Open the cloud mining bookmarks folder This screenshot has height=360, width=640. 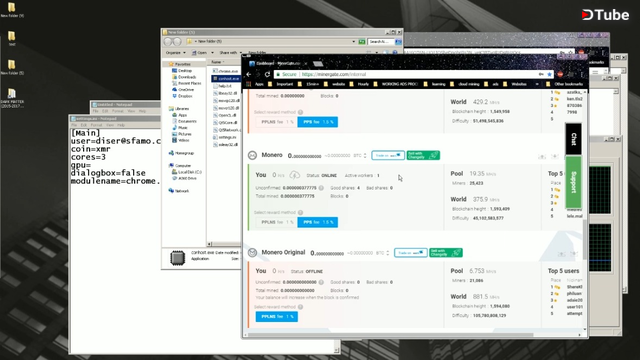pyautogui.click(x=464, y=84)
